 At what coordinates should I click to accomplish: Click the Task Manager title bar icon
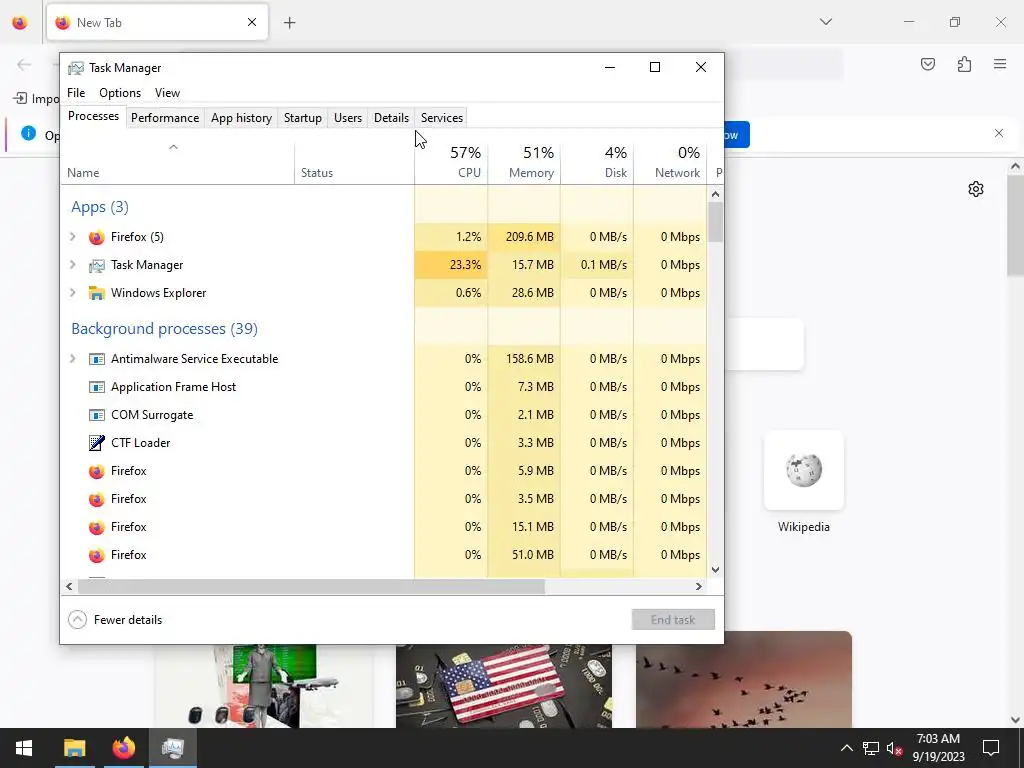pos(76,68)
